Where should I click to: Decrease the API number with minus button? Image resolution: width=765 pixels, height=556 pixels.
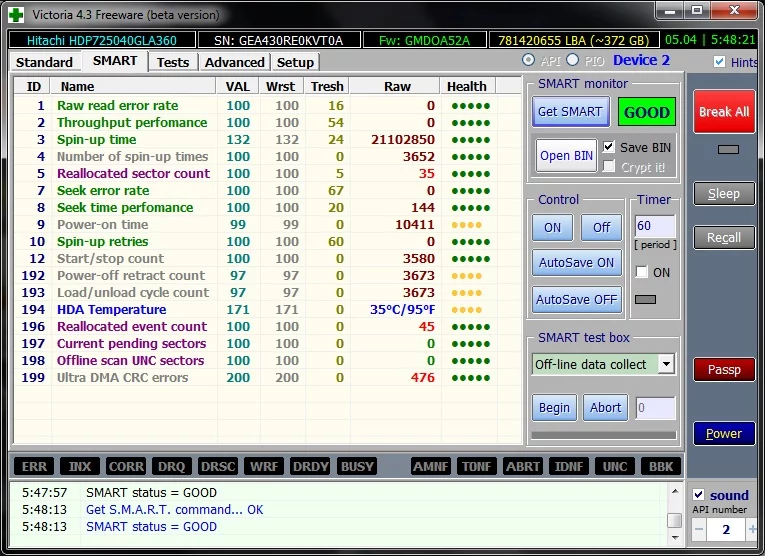(x=699, y=529)
